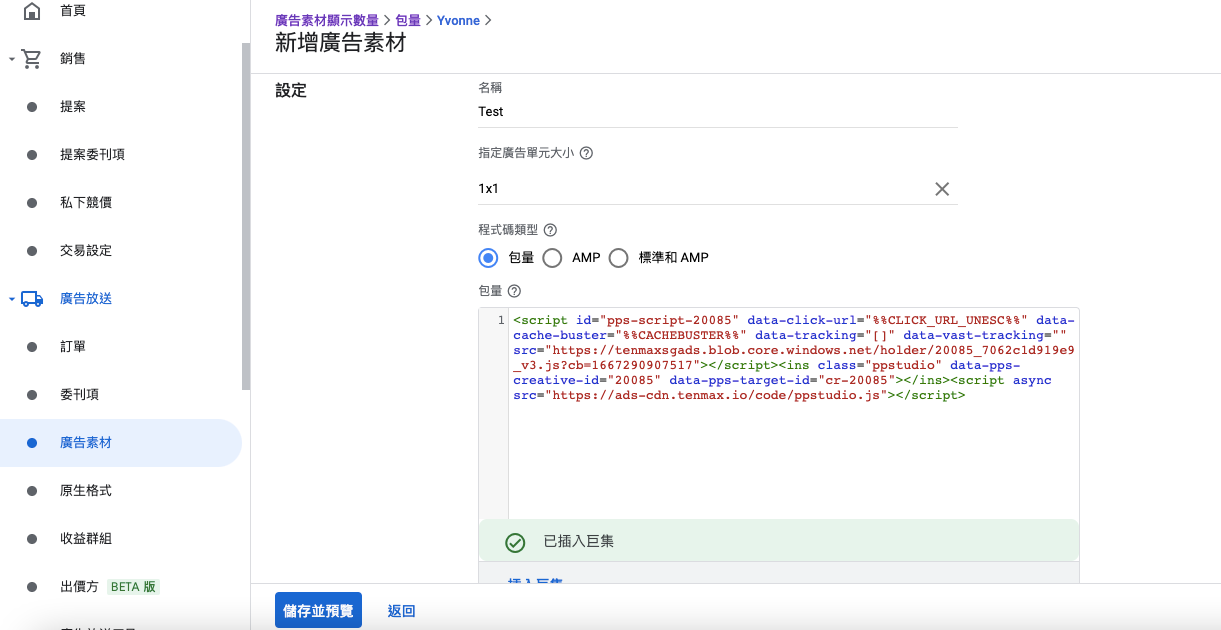1221x630 pixels.
Task: Click the 名稱 field containing Test
Action: (x=718, y=112)
